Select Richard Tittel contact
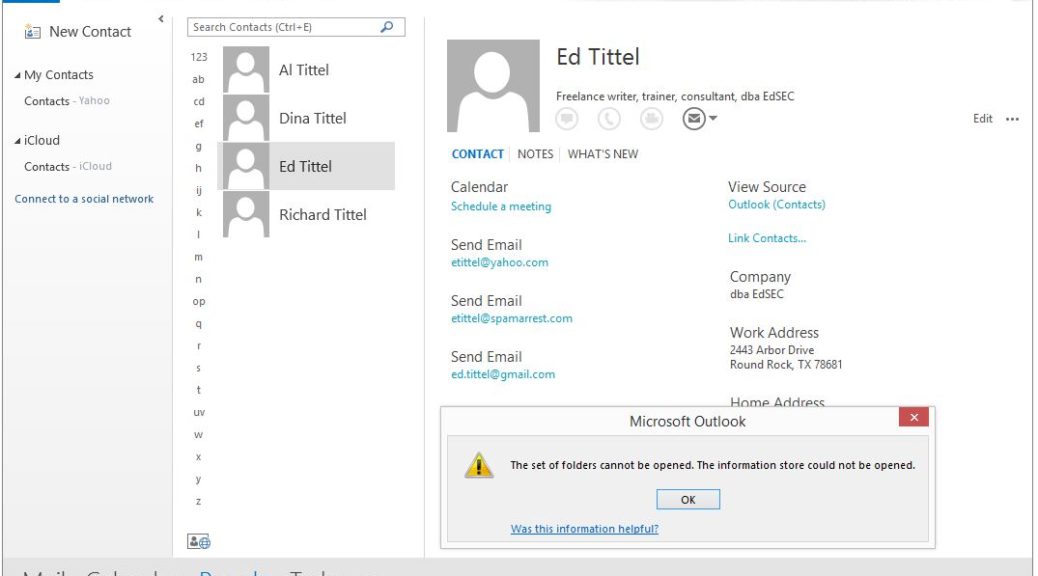1038x576 pixels. click(308, 215)
